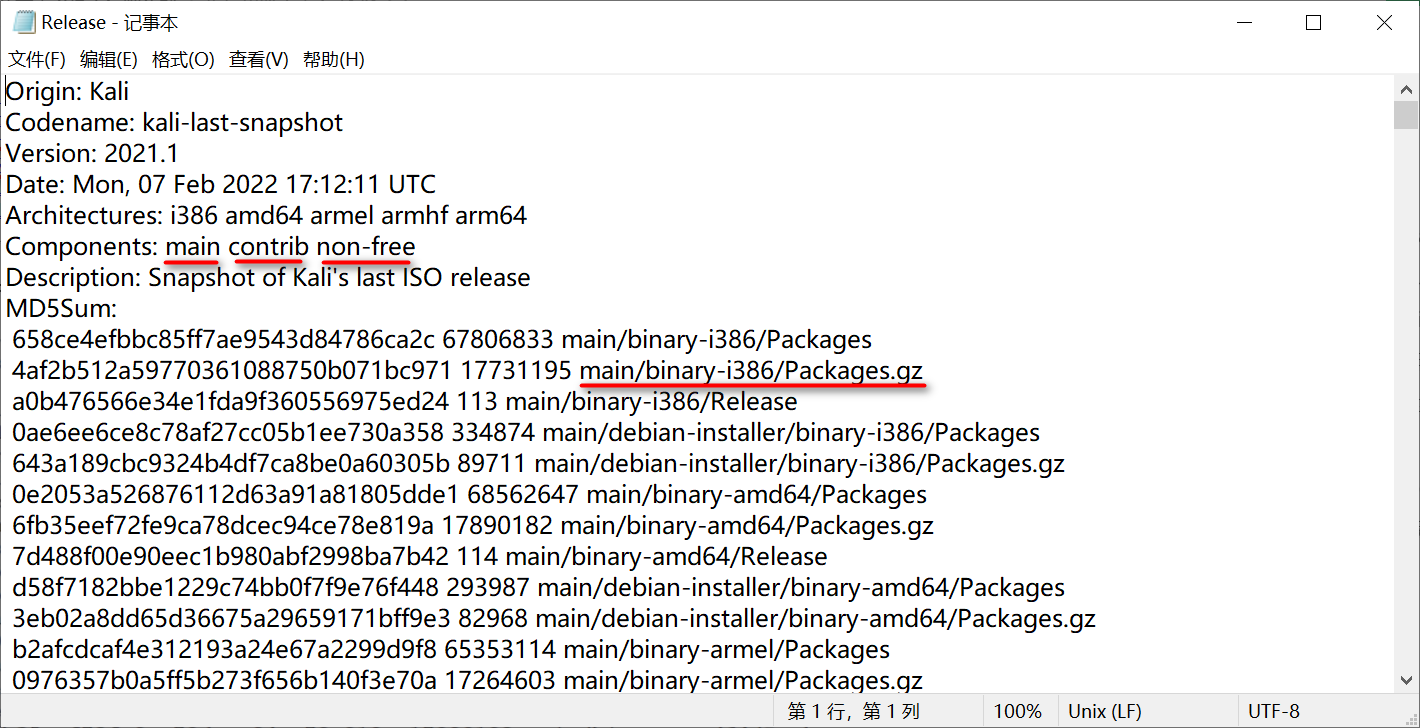Viewport: 1420px width, 728px height.
Task: Click the Date line with 07 Feb 2022
Action: click(x=221, y=184)
